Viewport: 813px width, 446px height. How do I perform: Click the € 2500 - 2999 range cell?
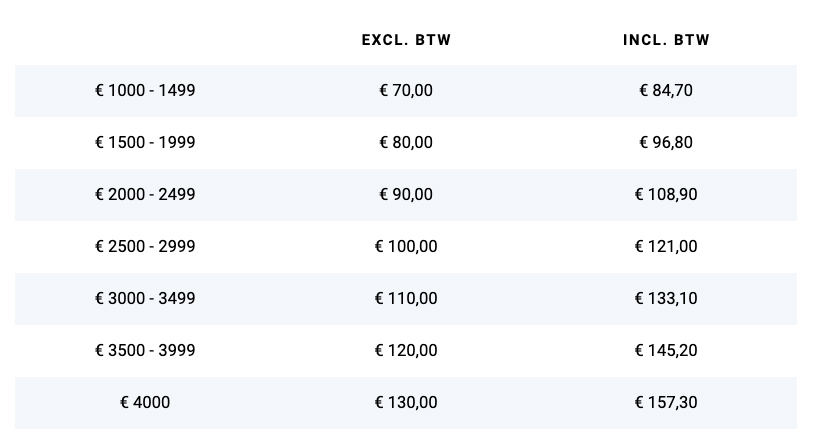145,246
